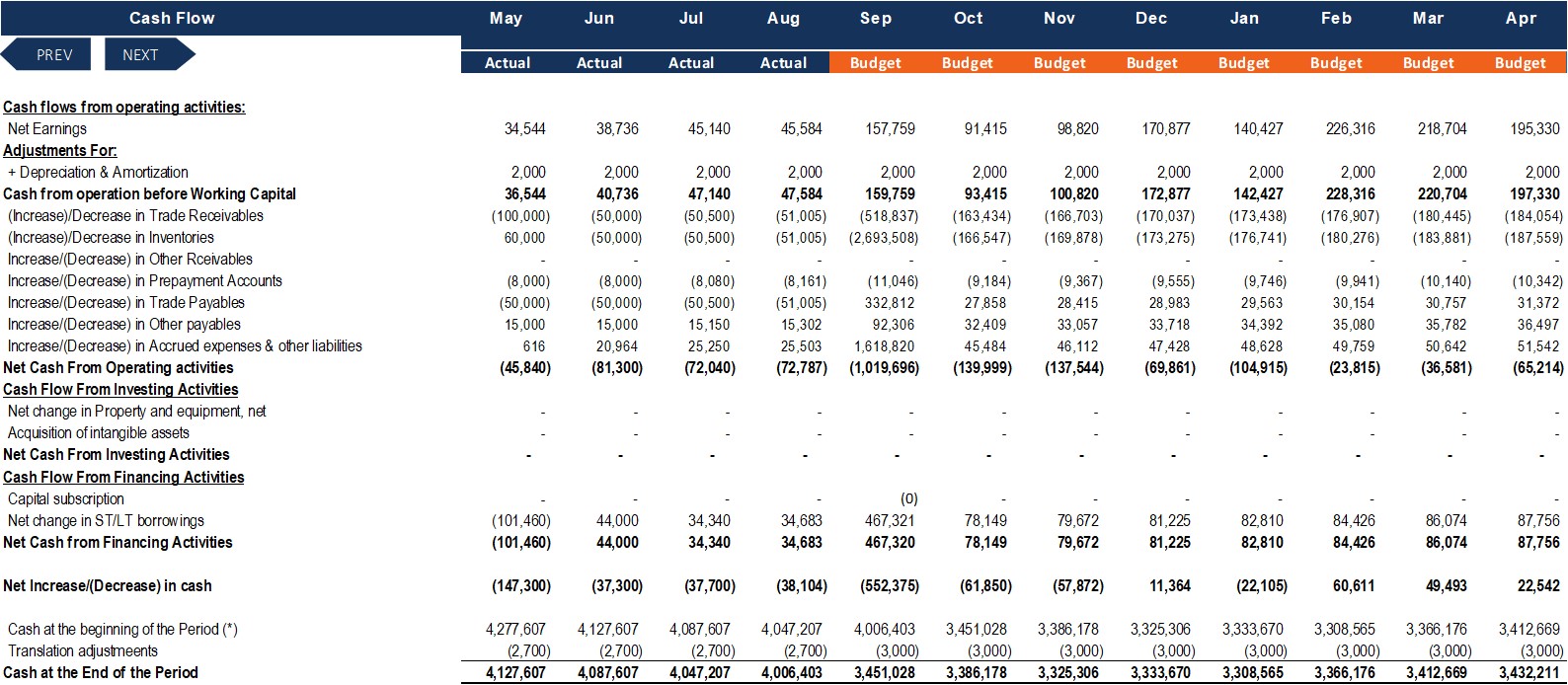Select 'Net Increase/(Decrease) in cash' label
The width and height of the screenshot is (1568, 685).
[108, 585]
